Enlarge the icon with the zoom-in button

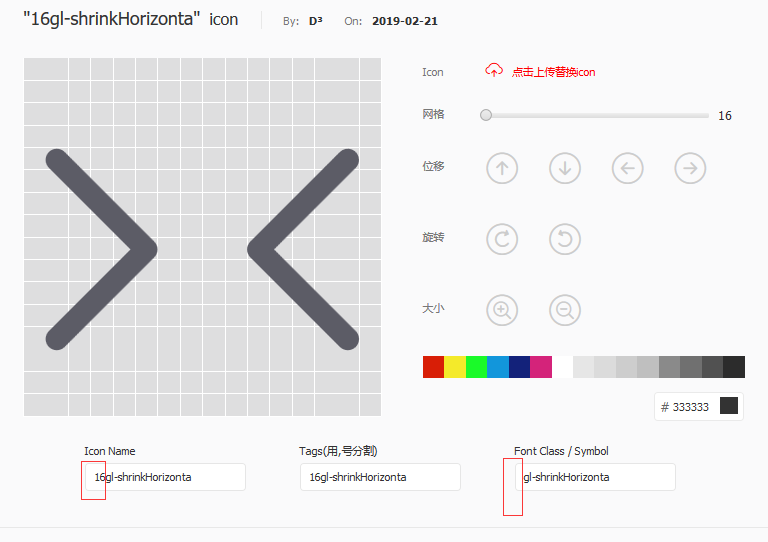pos(502,310)
